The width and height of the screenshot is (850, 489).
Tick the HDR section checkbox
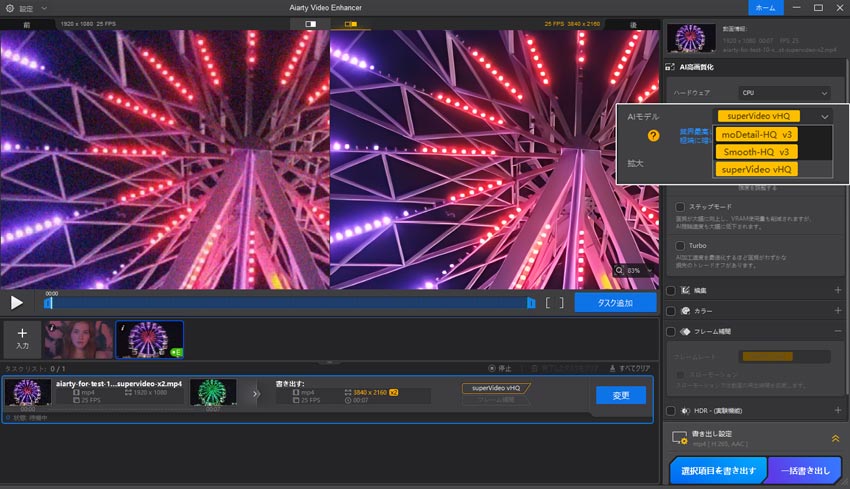pos(671,411)
